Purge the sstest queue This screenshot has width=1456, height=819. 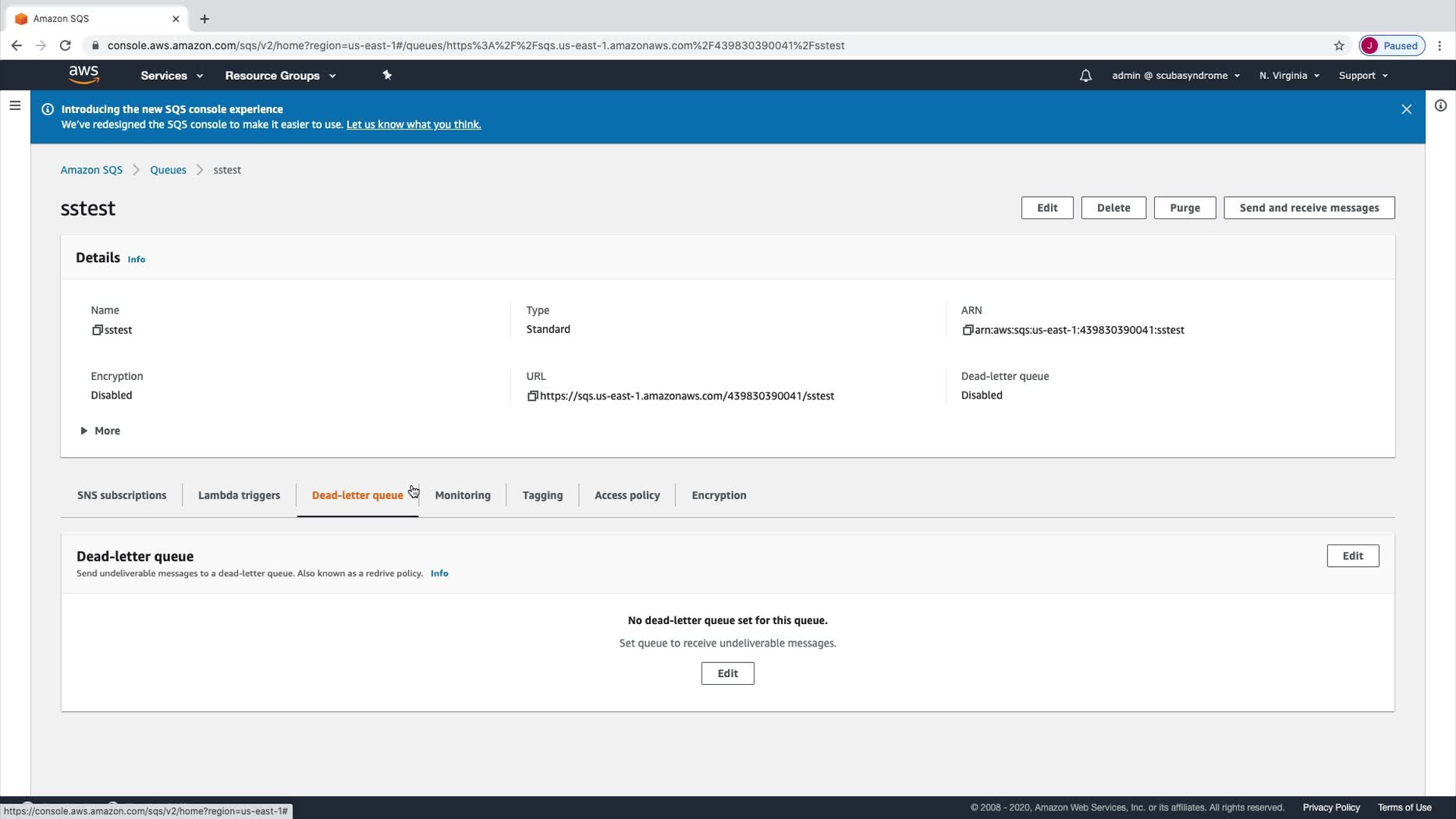coord(1184,208)
